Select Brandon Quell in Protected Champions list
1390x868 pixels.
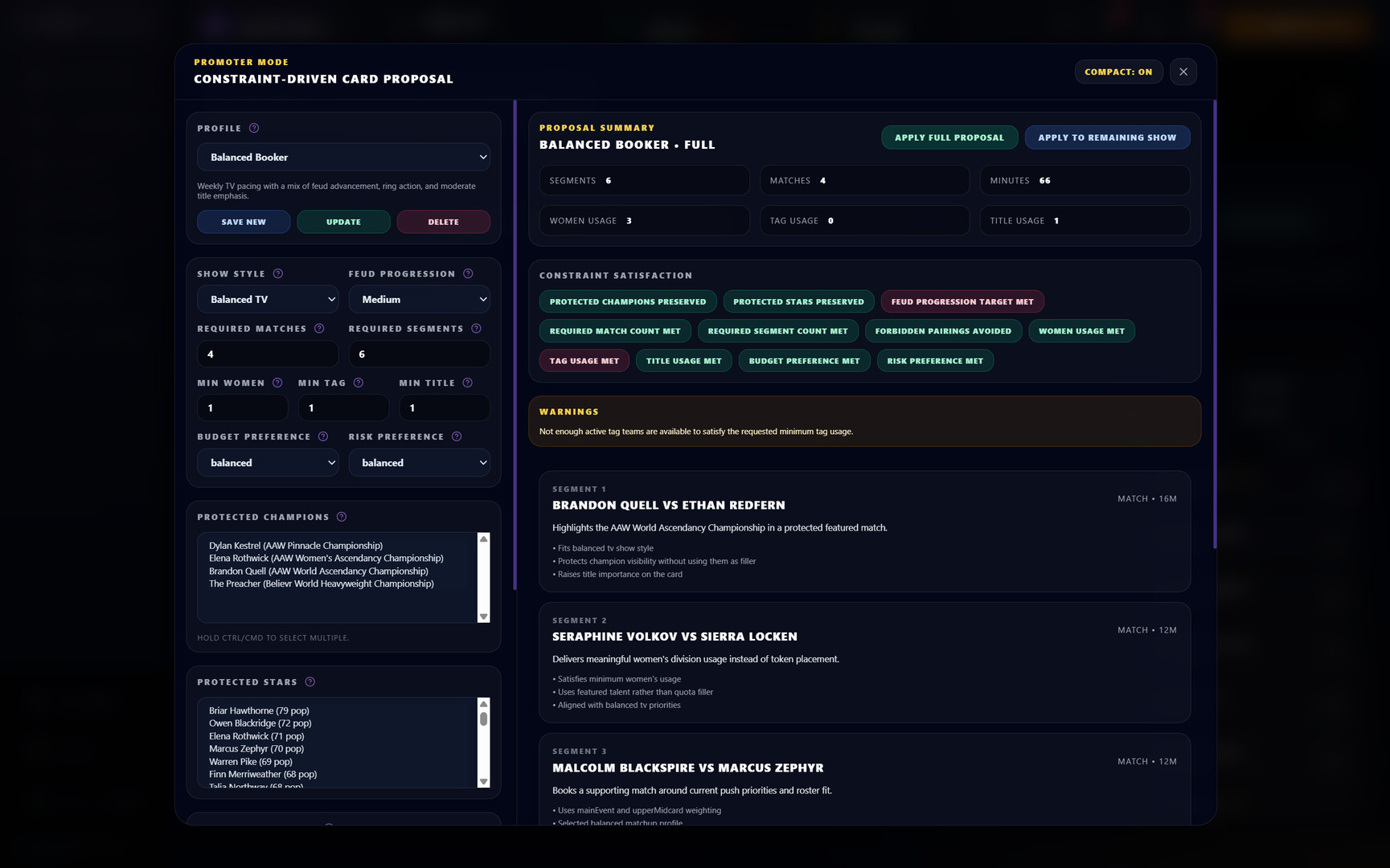click(x=318, y=571)
